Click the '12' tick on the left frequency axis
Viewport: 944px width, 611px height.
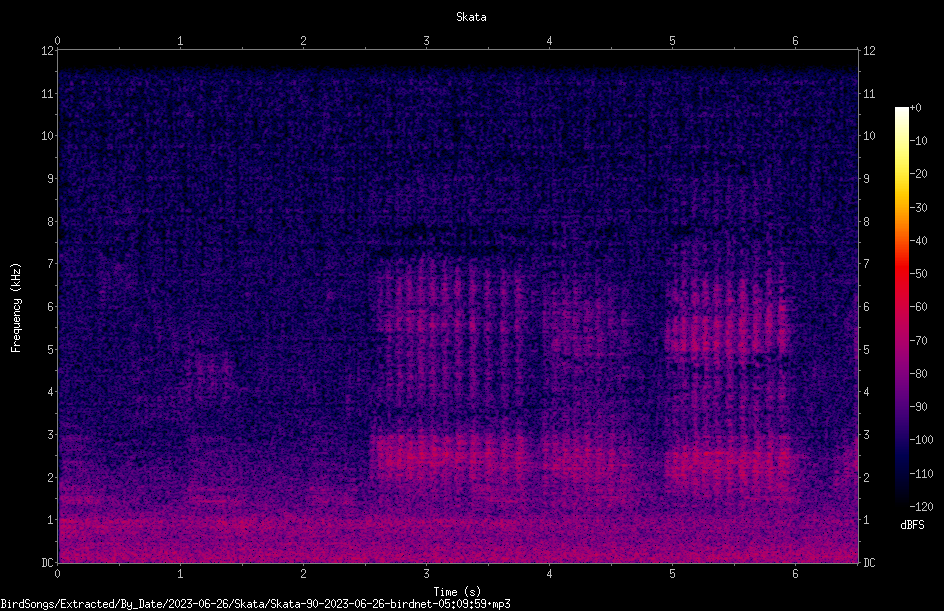pyautogui.click(x=47, y=51)
